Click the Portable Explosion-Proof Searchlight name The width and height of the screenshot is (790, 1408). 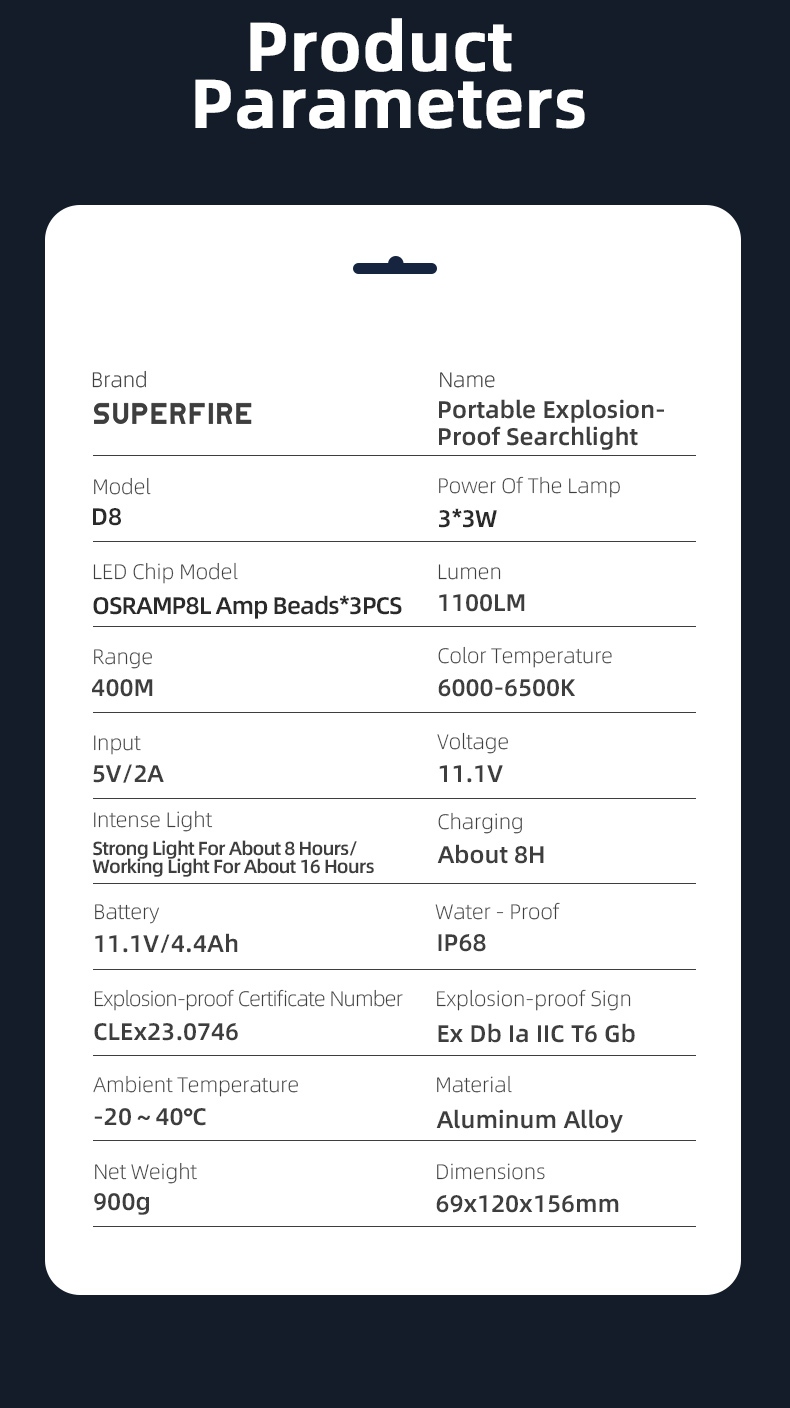(551, 423)
